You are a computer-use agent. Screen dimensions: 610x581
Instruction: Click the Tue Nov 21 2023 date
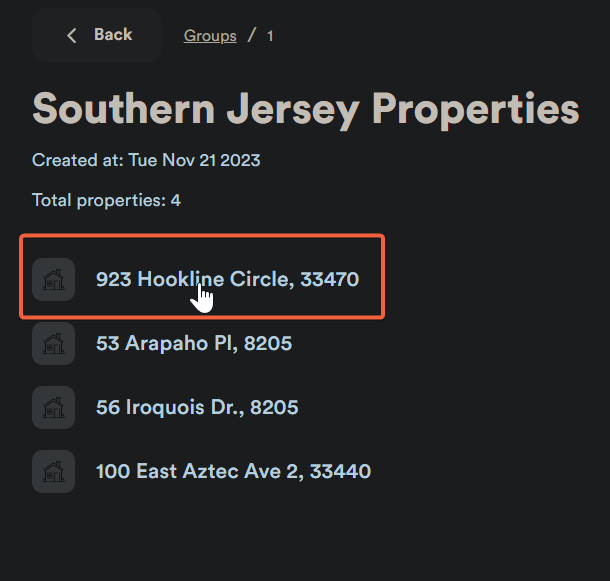(x=194, y=160)
